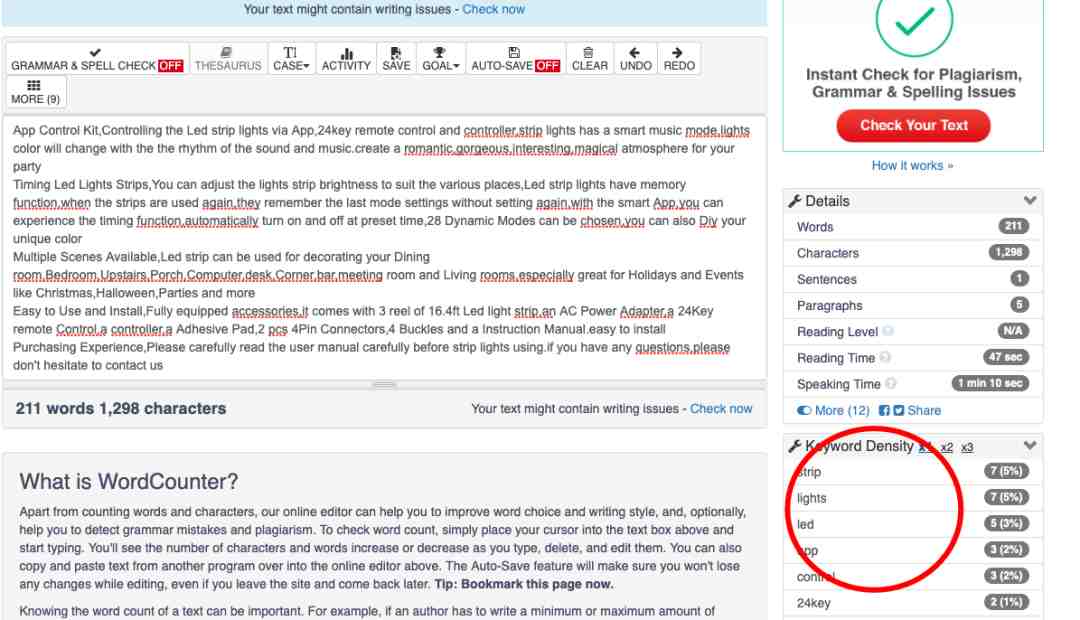The height and width of the screenshot is (620, 1080).
Task: Click the Speaking Time info icon
Action: click(891, 383)
